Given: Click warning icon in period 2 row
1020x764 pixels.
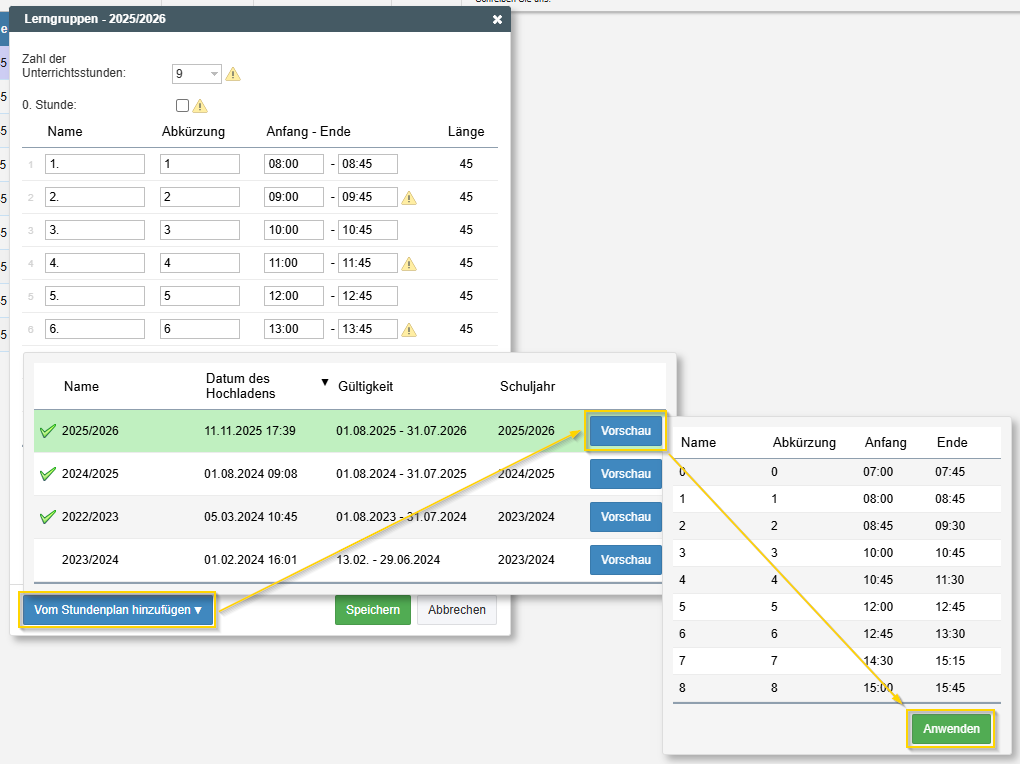Looking at the screenshot, I should click(409, 198).
